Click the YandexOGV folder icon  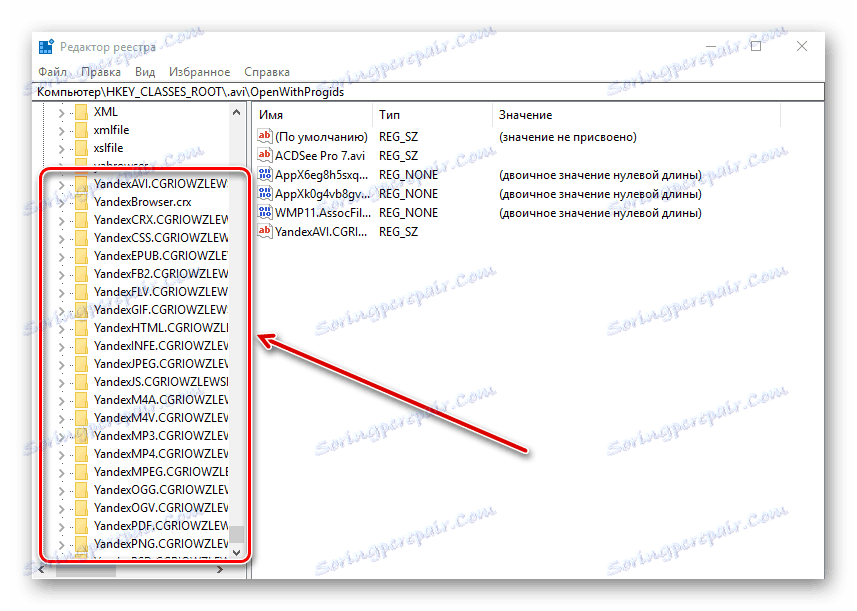point(81,508)
